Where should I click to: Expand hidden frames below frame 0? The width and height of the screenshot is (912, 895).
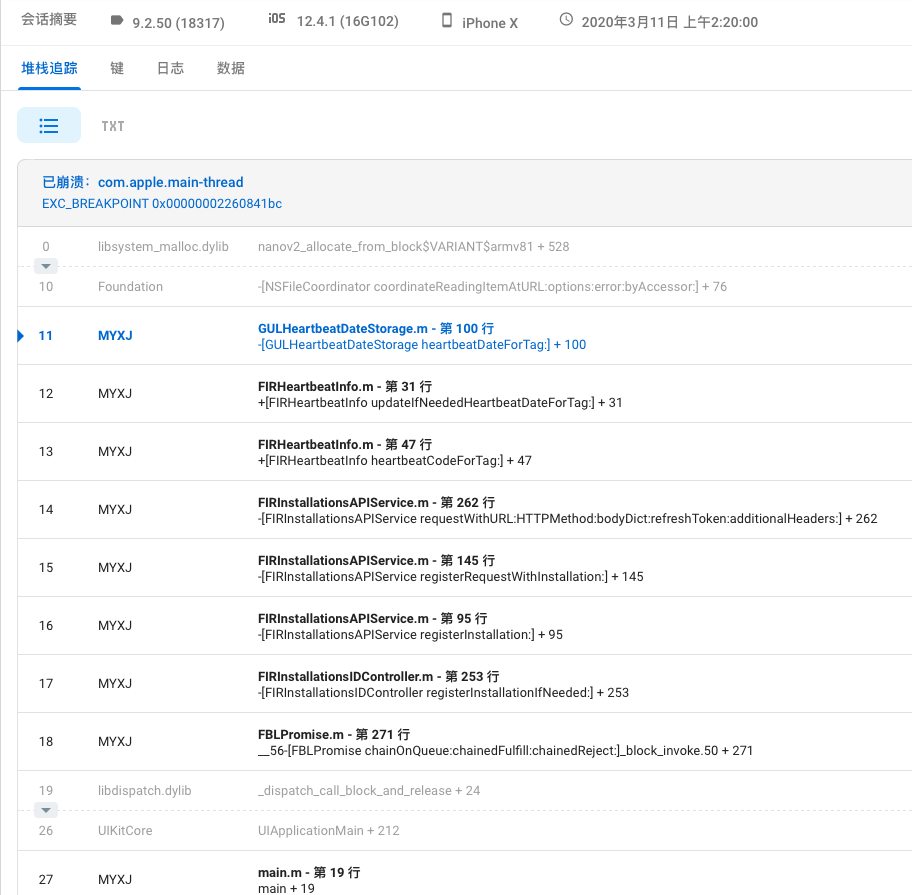click(x=46, y=266)
